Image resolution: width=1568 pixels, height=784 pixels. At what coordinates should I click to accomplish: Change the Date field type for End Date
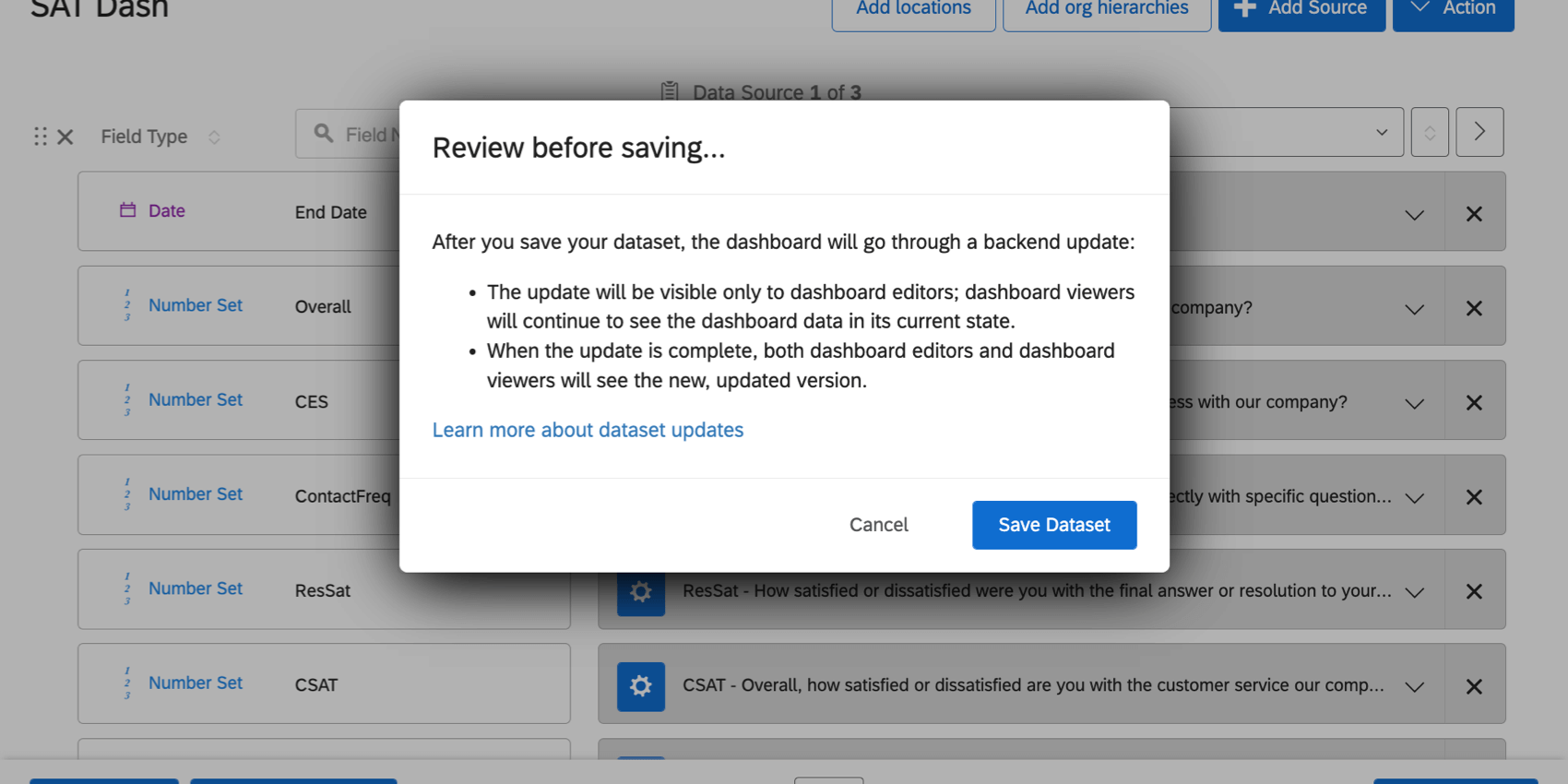(x=153, y=210)
